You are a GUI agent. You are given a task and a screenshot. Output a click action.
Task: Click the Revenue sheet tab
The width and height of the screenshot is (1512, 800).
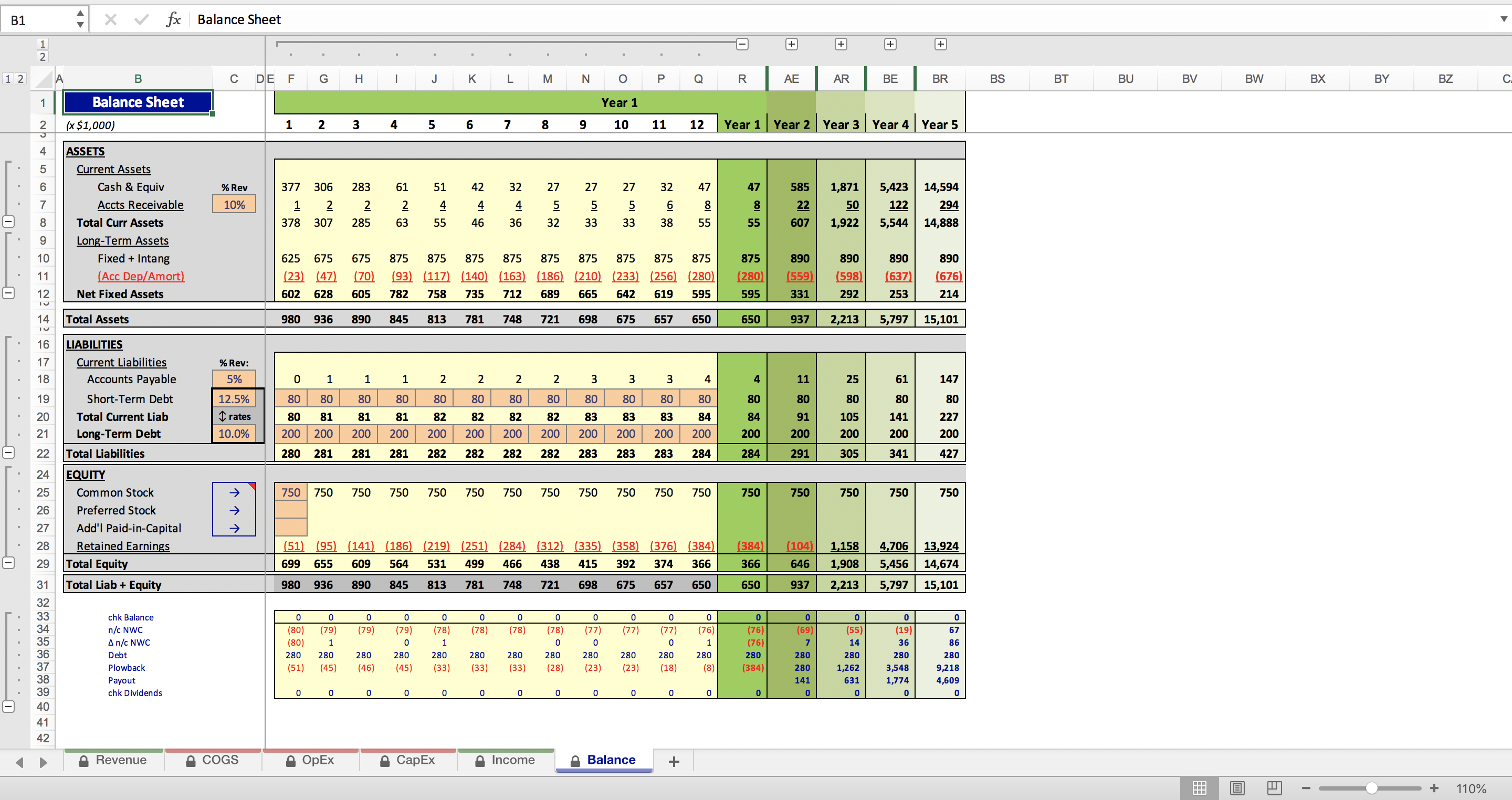(120, 761)
